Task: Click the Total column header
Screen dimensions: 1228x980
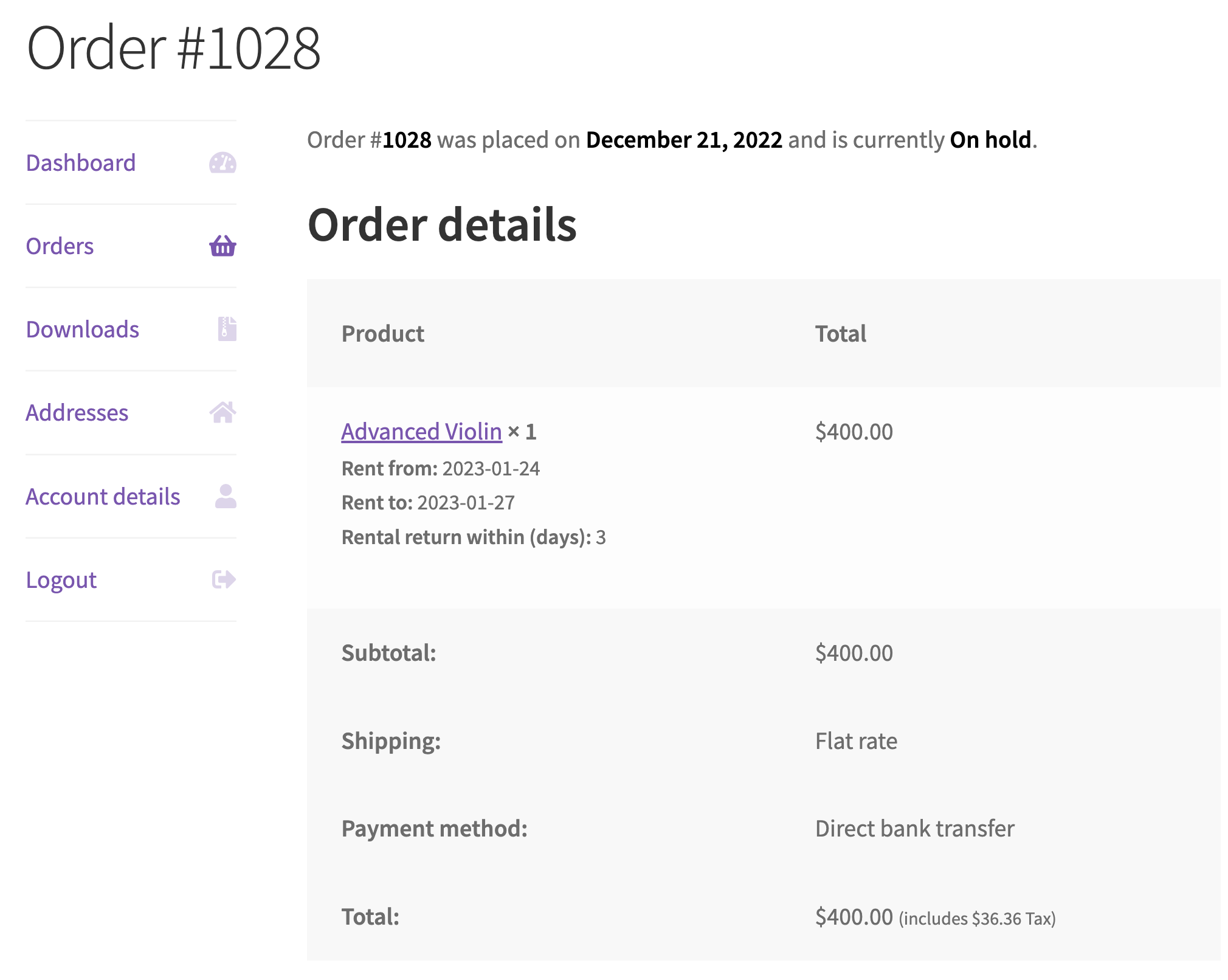Action: [841, 333]
